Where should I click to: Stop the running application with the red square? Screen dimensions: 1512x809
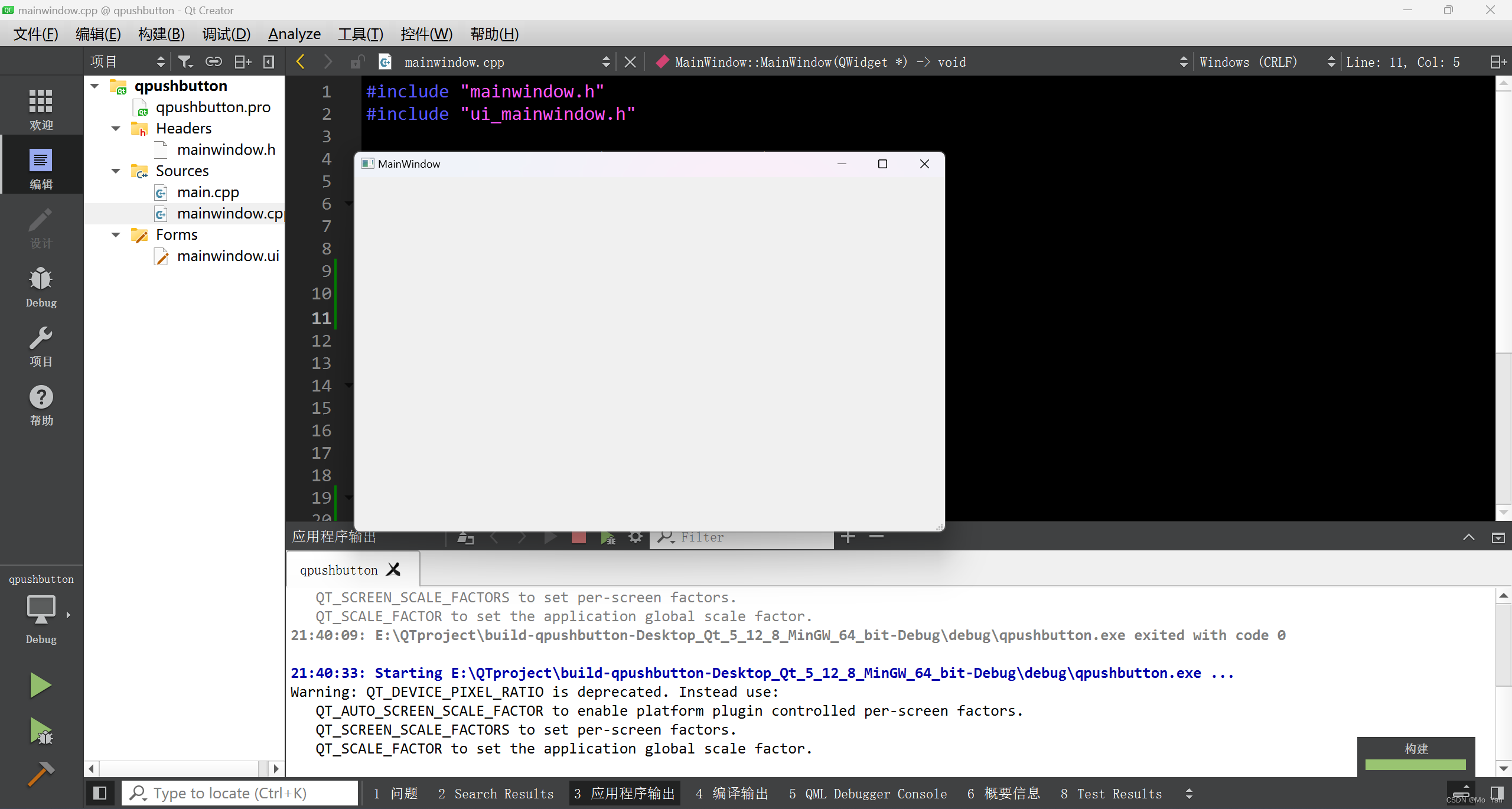578,537
